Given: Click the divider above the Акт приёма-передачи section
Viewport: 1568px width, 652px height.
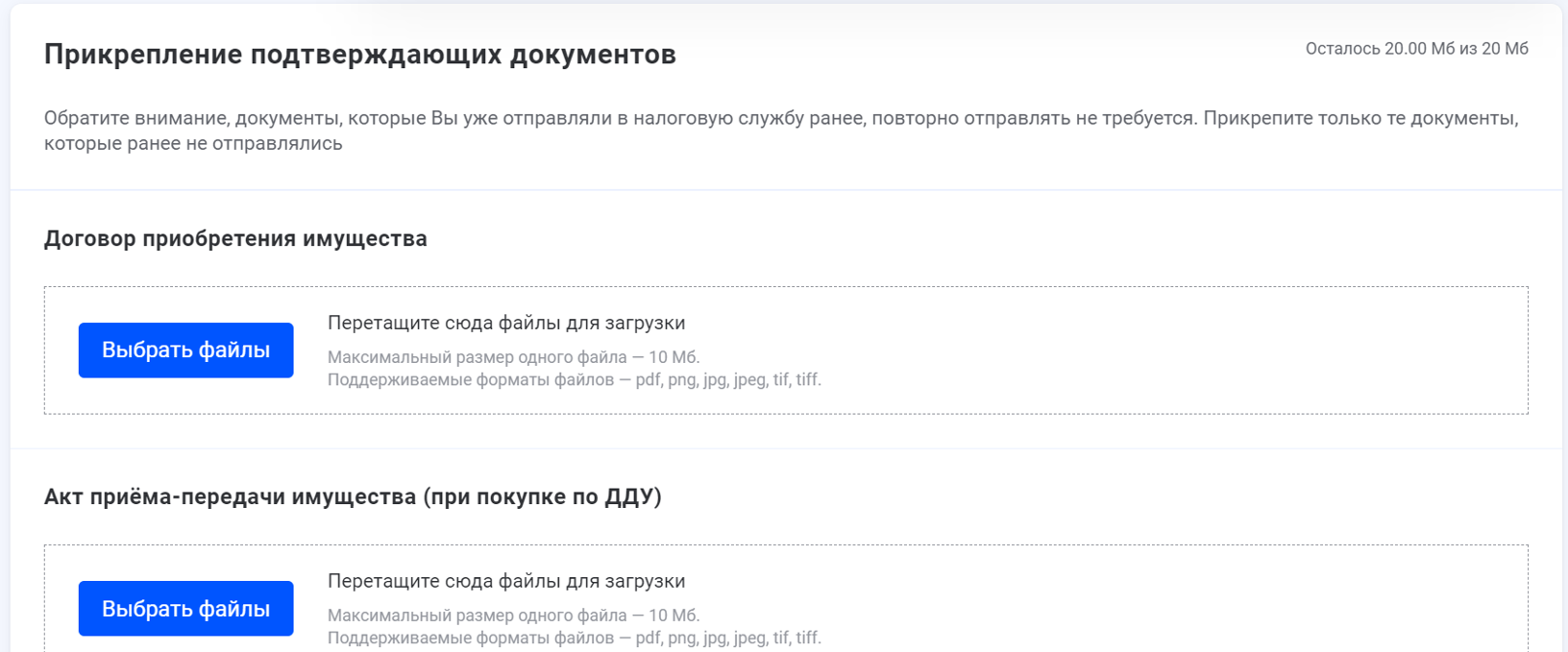Looking at the screenshot, I should [x=784, y=448].
